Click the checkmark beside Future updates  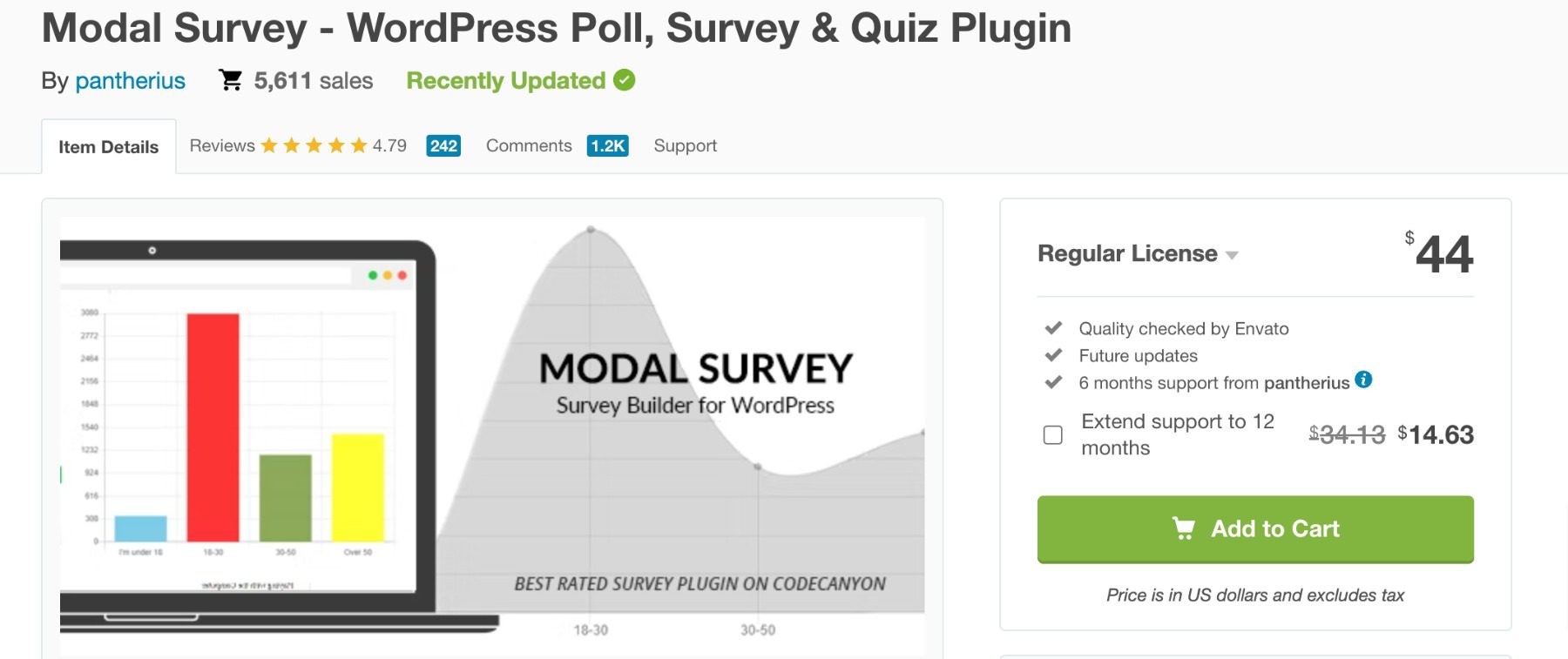(x=1052, y=354)
